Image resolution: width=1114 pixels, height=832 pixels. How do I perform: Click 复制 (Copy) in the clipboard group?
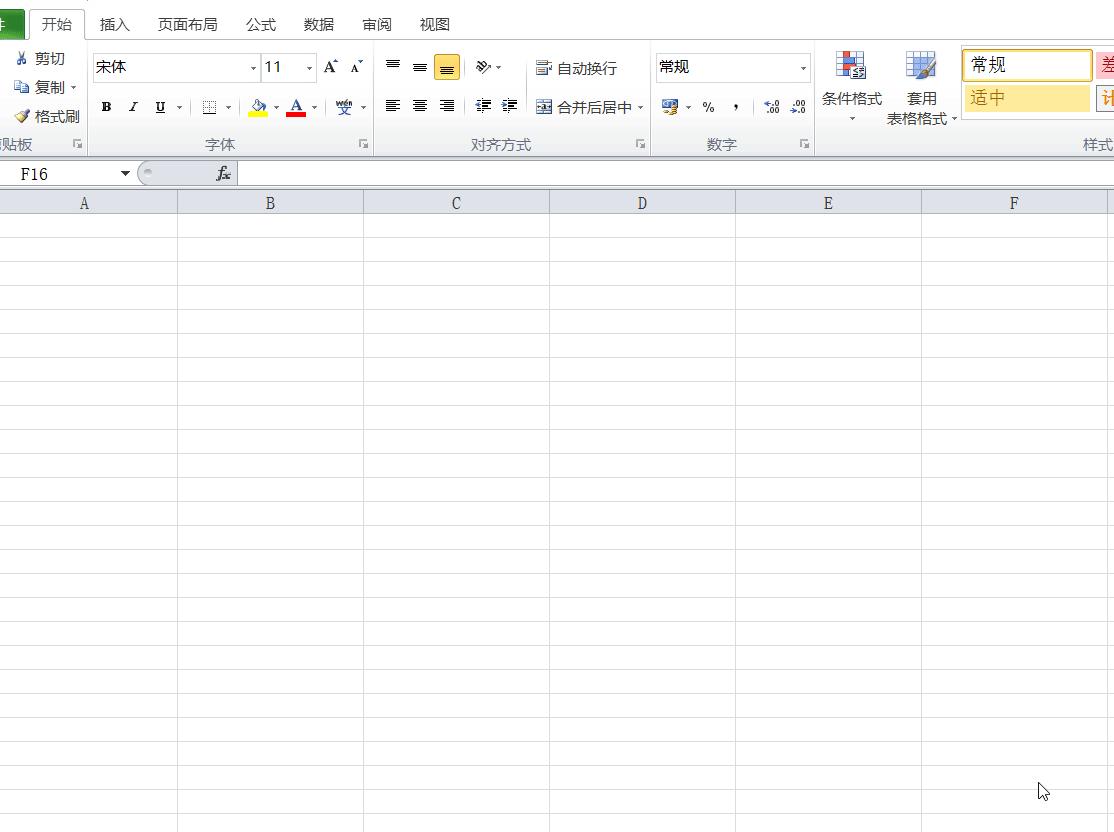click(x=45, y=86)
